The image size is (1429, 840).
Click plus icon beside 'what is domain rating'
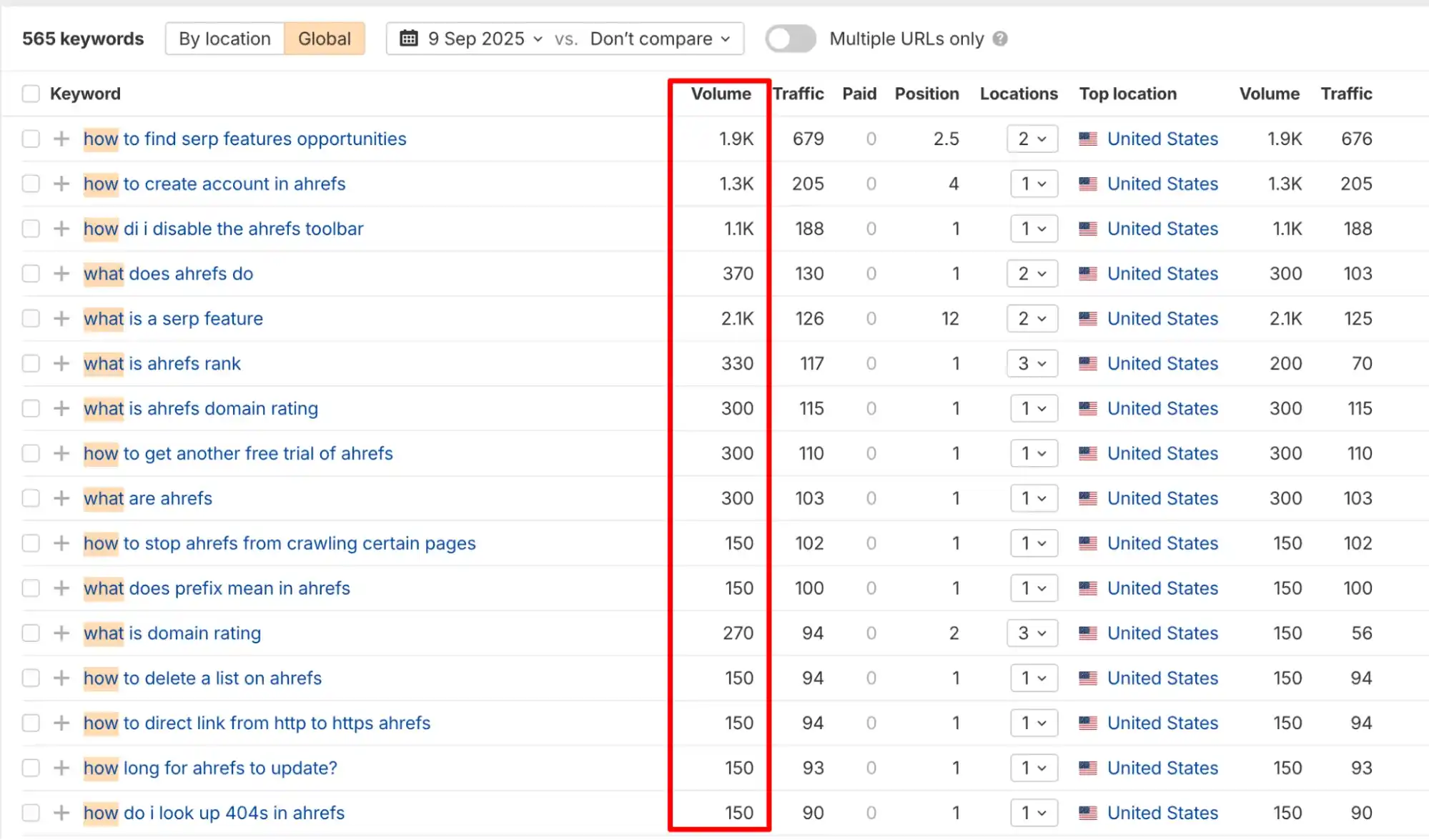pos(61,633)
